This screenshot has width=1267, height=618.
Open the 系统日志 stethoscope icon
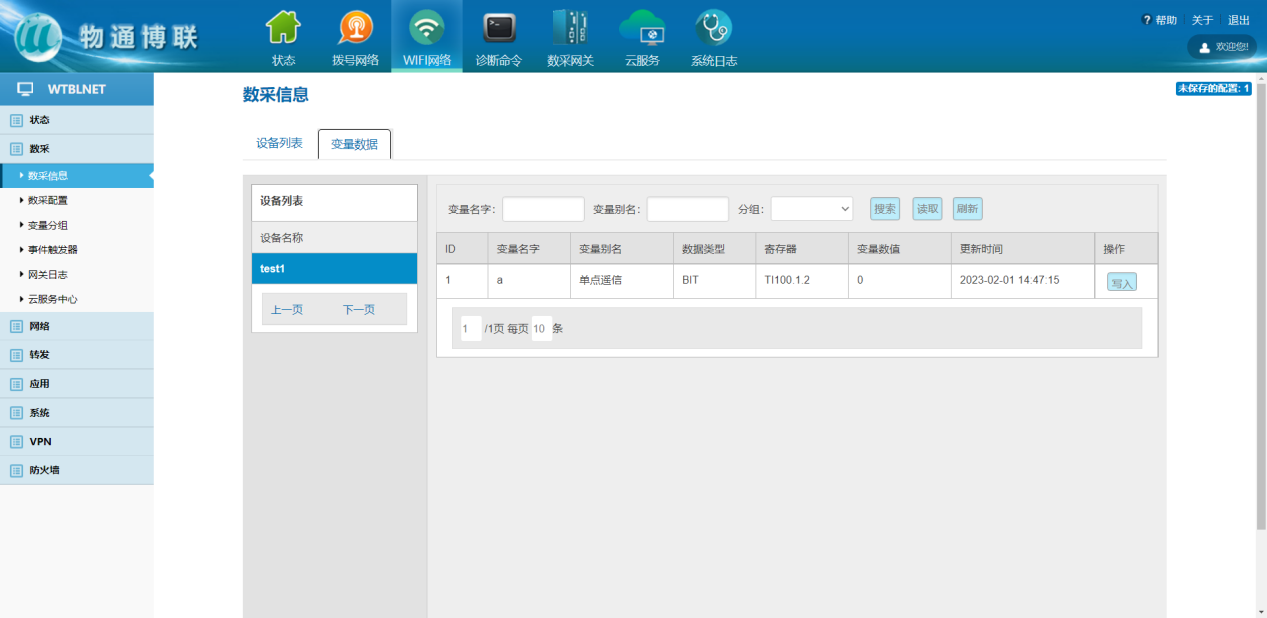[713, 28]
